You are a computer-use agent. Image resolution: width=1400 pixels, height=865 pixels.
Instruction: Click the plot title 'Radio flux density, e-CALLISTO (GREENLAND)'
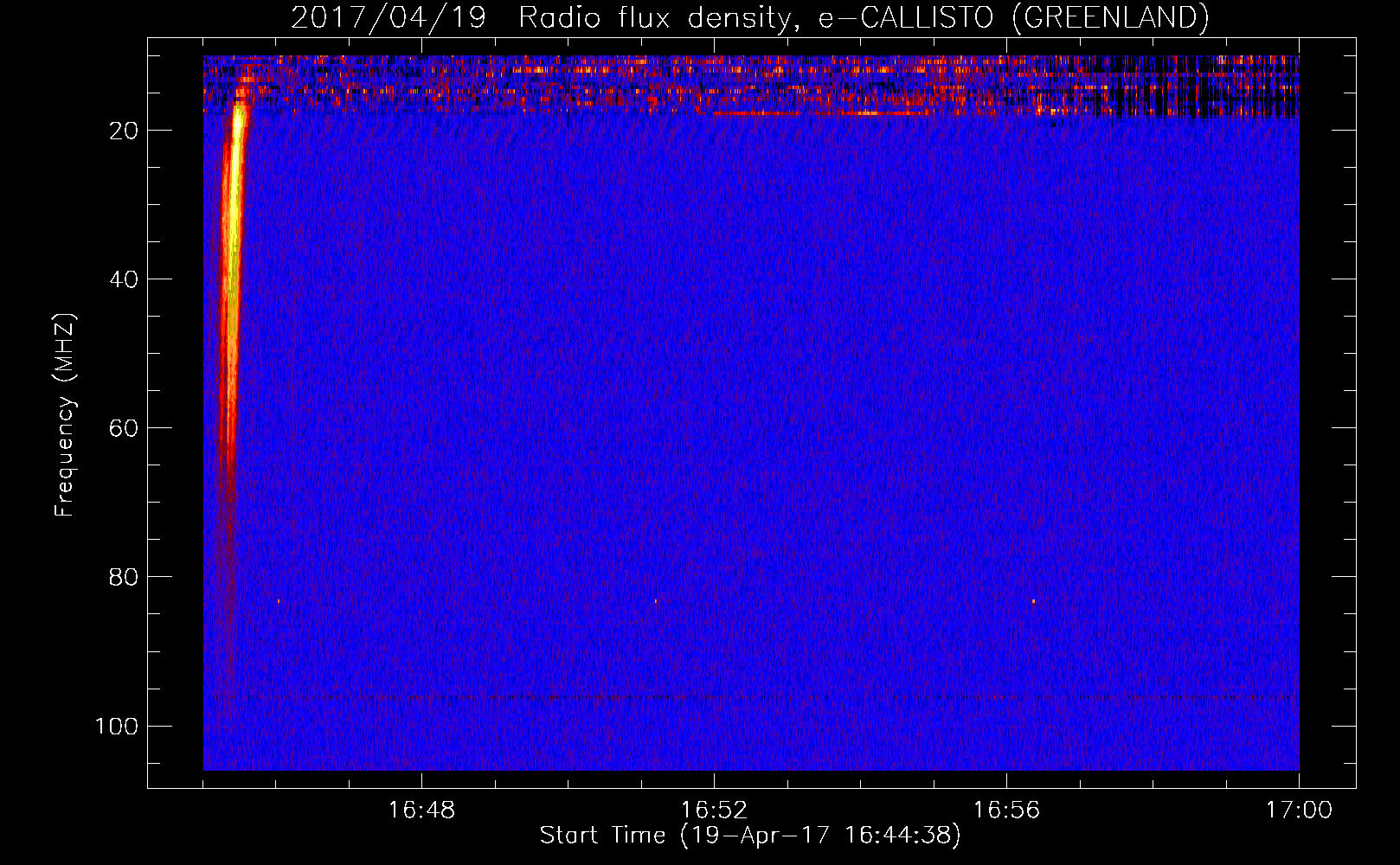pyautogui.click(x=864, y=18)
